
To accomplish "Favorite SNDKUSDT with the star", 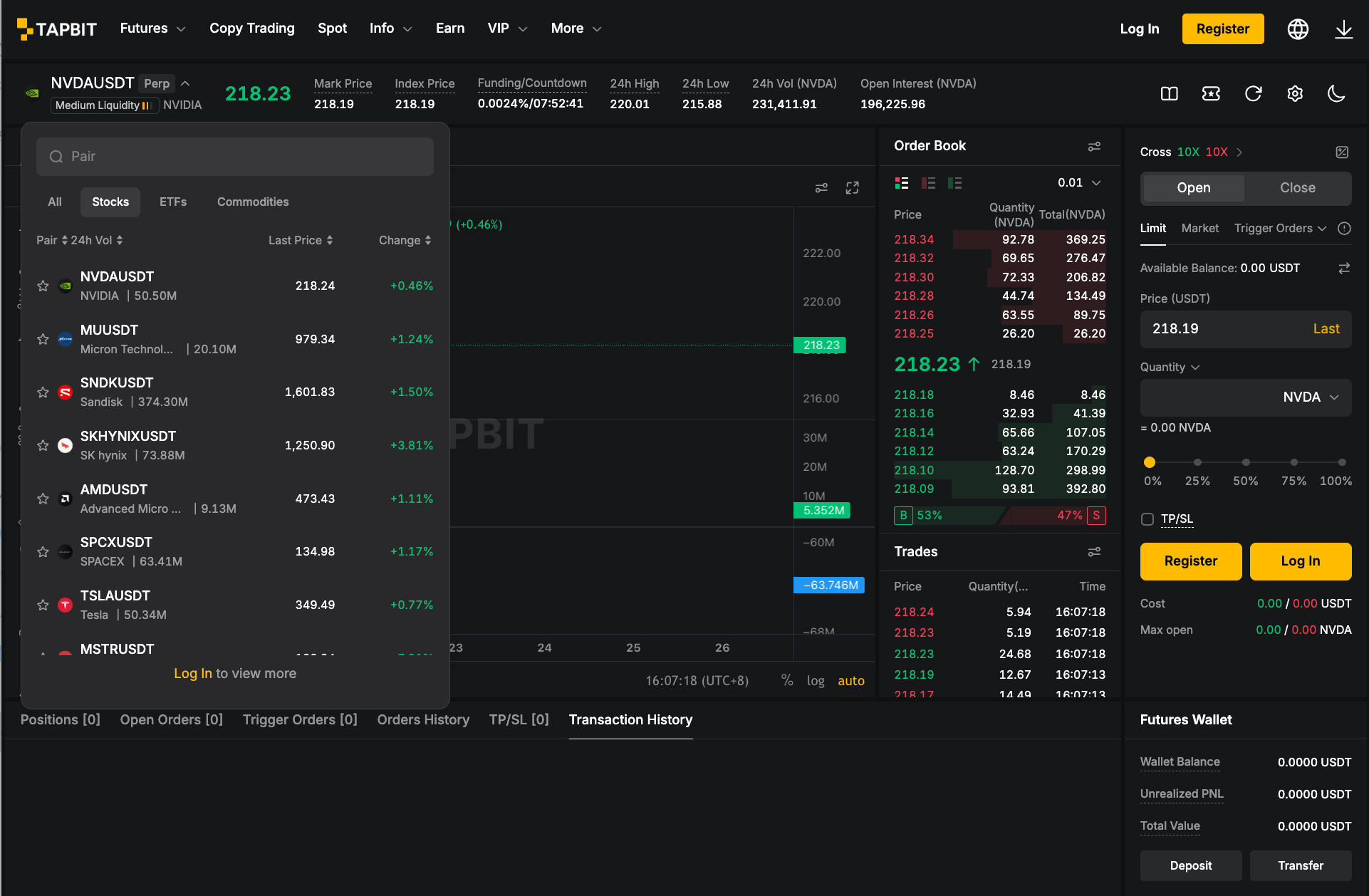I will (x=43, y=392).
